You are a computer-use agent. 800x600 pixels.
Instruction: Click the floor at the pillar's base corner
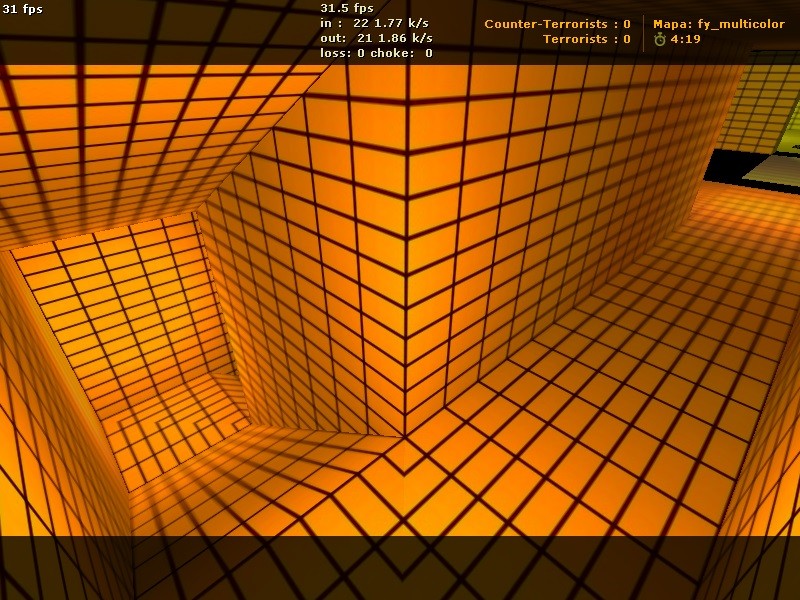(x=406, y=440)
